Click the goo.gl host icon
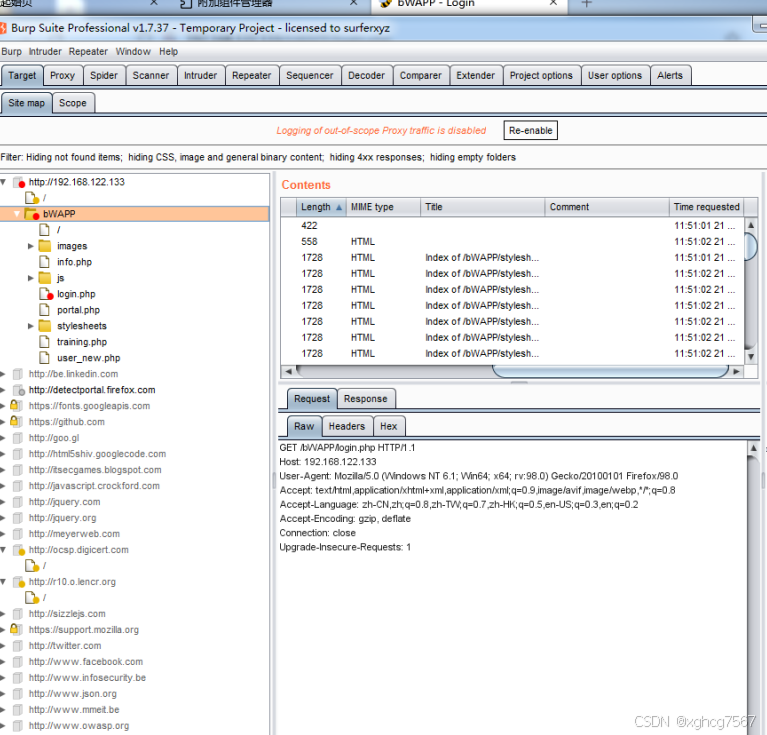Screen dimensions: 767x735 (18, 438)
